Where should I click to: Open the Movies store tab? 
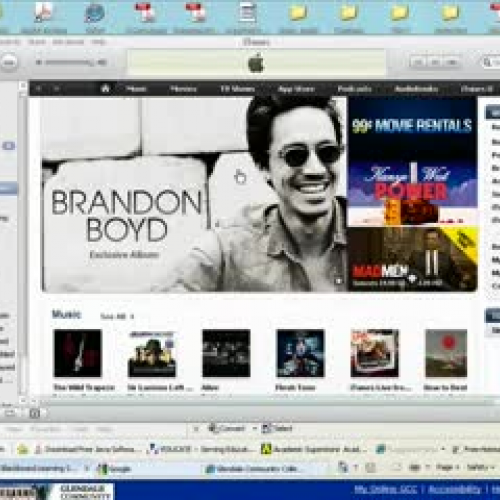(183, 89)
